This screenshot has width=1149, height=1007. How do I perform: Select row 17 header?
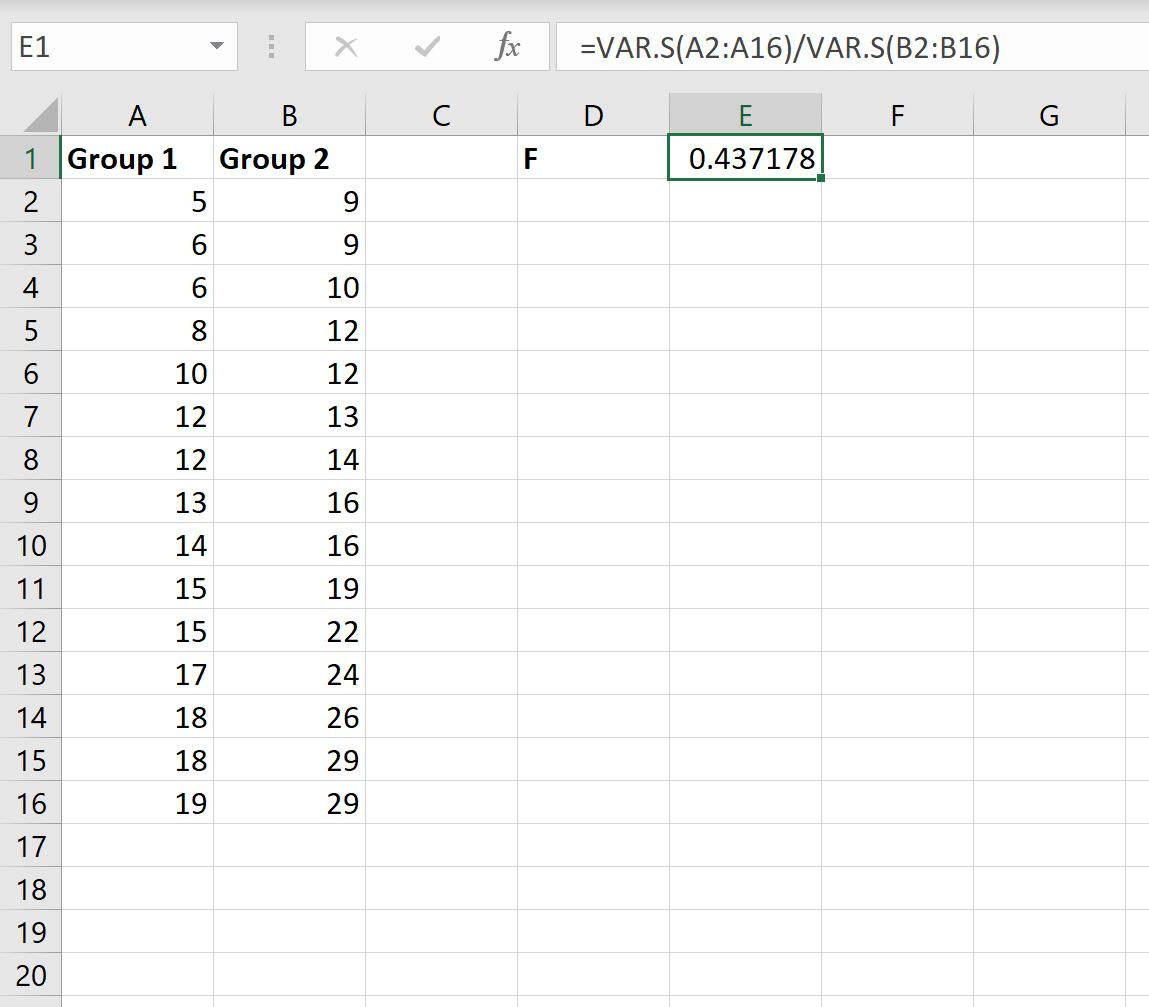coord(30,846)
